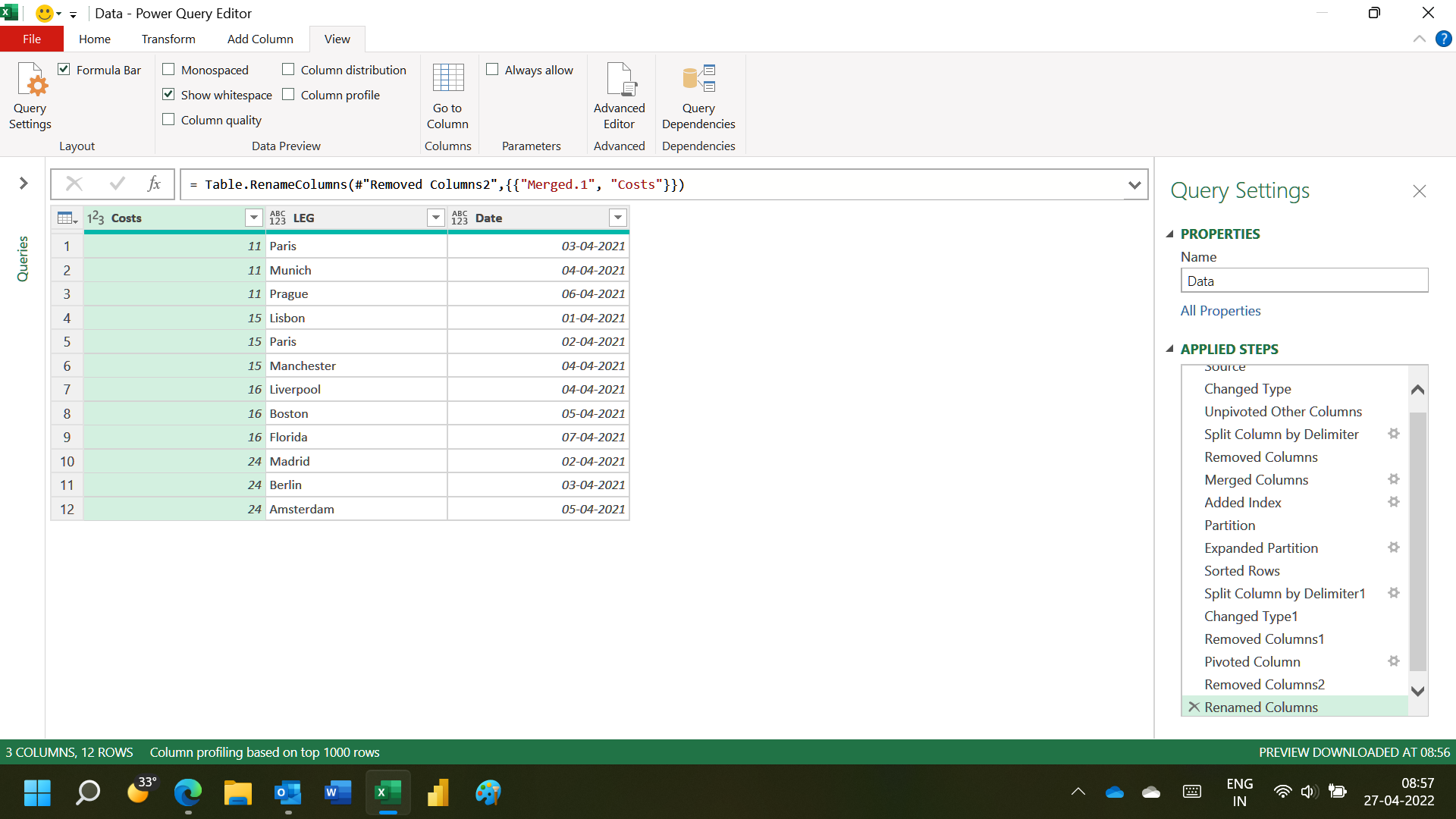Delete the Renamed Columns step
Image resolution: width=1456 pixels, height=819 pixels.
(x=1194, y=707)
